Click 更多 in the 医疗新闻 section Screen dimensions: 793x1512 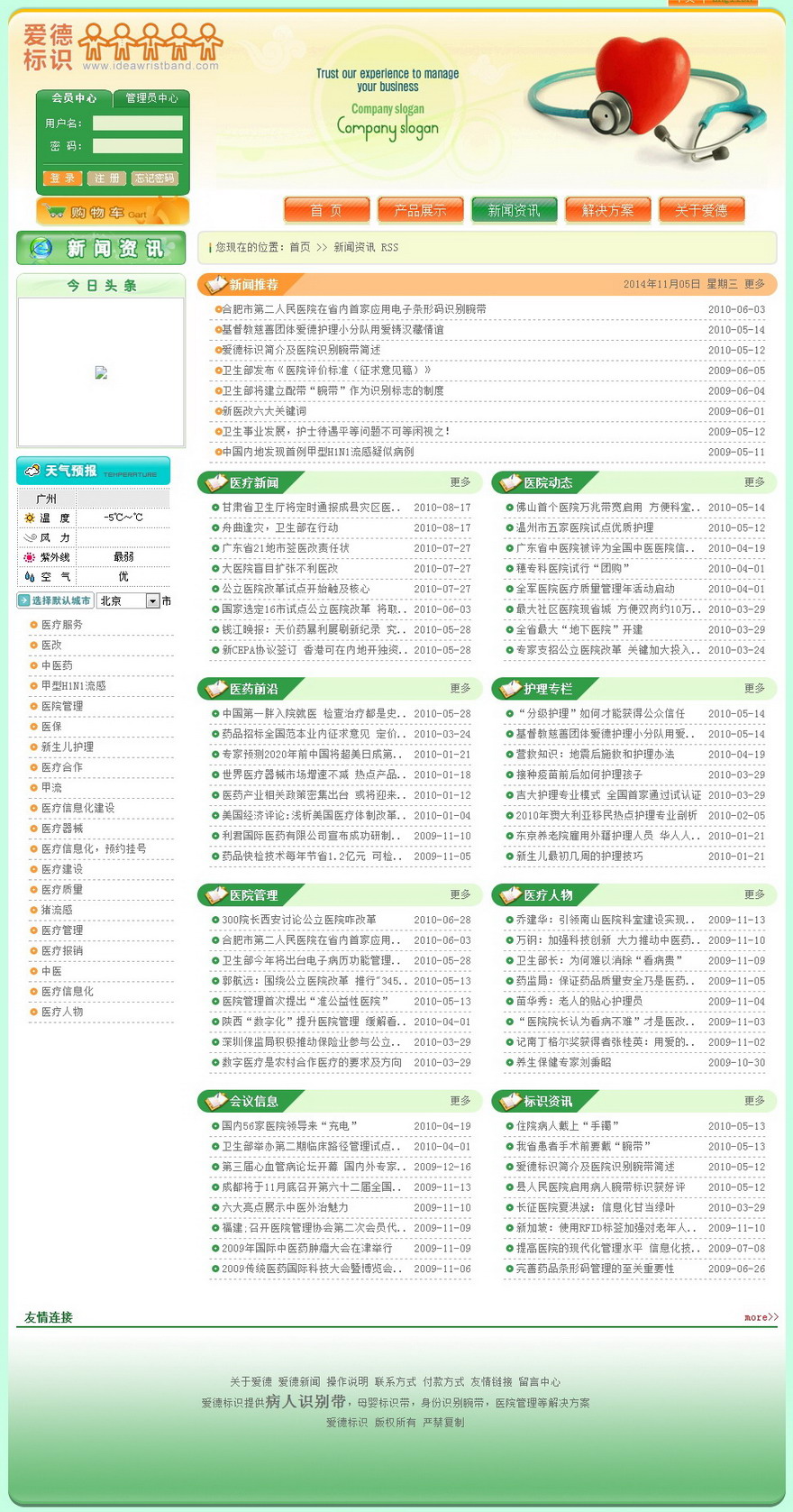point(460,482)
